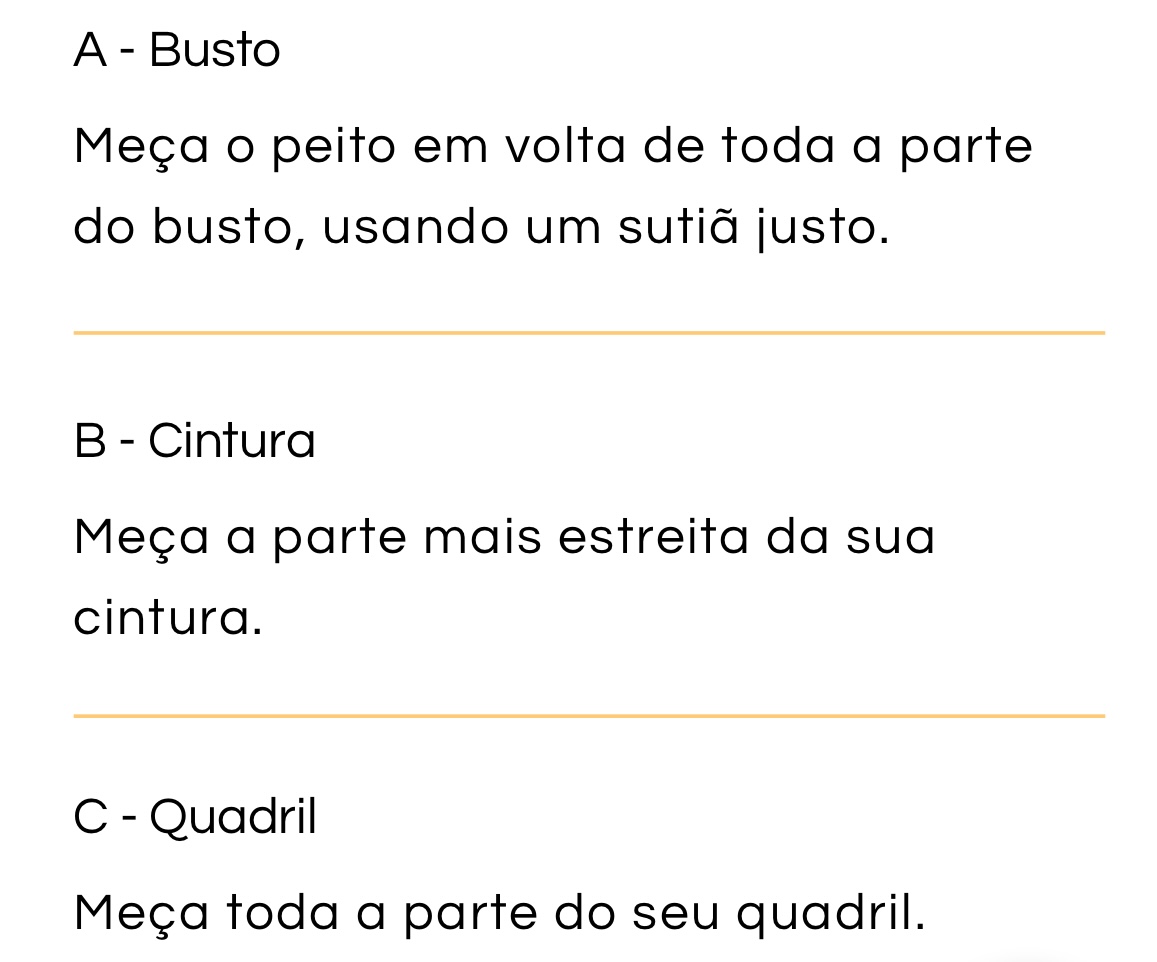Click the yellow divider below the Busto section
This screenshot has height=962, width=1157.
588,332
